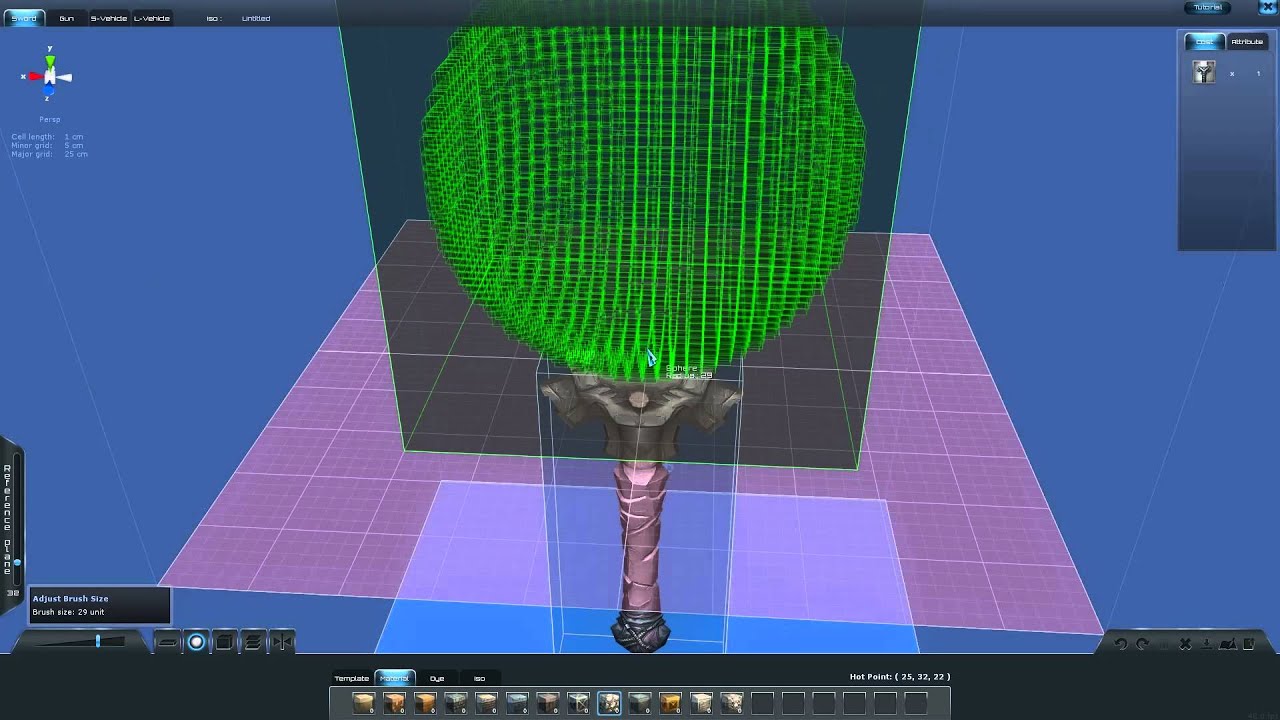
Task: Switch to the Gun tab
Action: tap(66, 18)
